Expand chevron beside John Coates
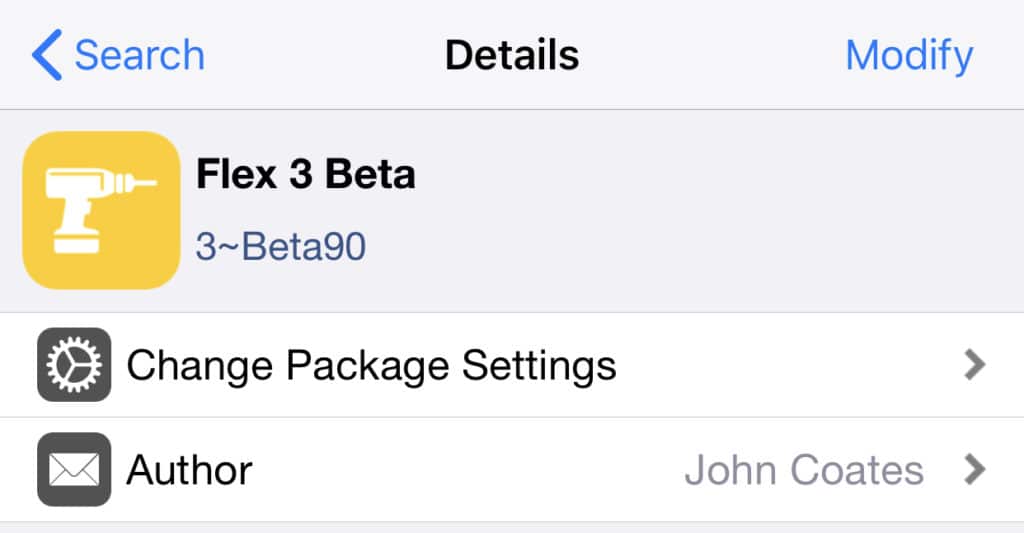 [974, 469]
